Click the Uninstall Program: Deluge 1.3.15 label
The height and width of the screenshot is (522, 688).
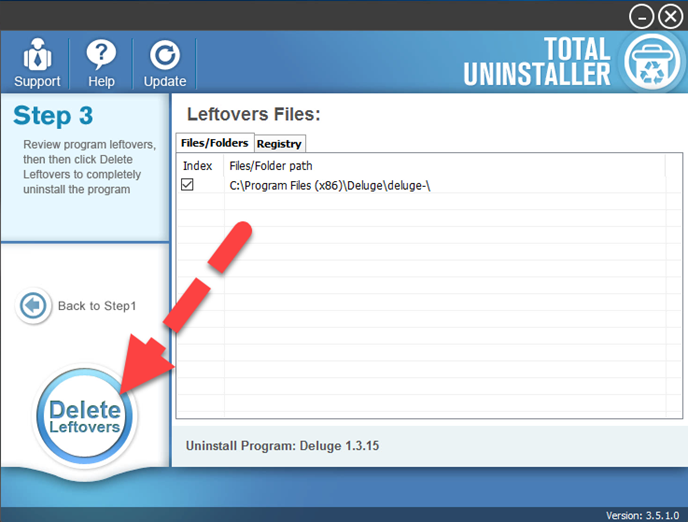tap(283, 446)
